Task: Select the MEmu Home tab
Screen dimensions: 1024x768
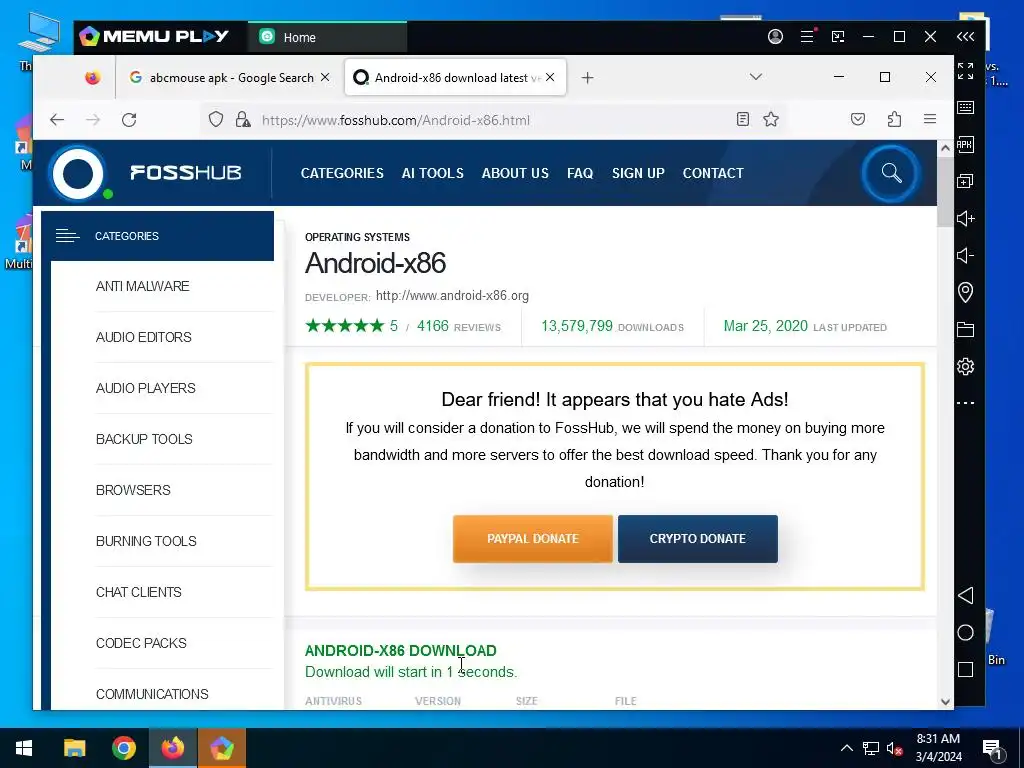Action: click(327, 37)
